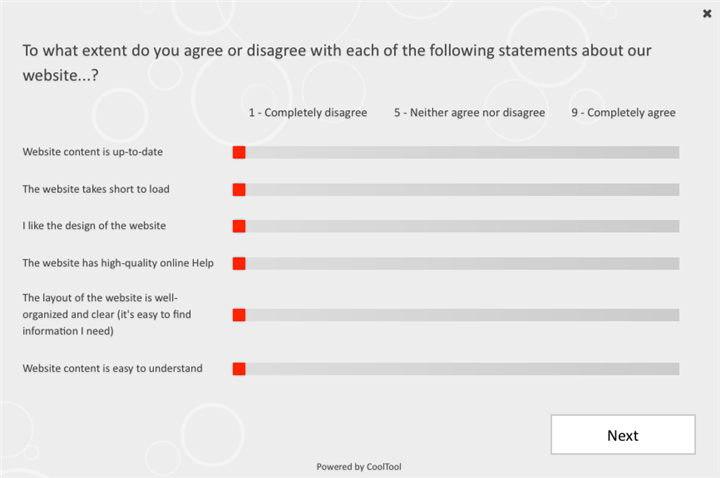Click red handle for 'layout is well-organized' row
Image resolution: width=720 pixels, height=478 pixels.
click(239, 315)
